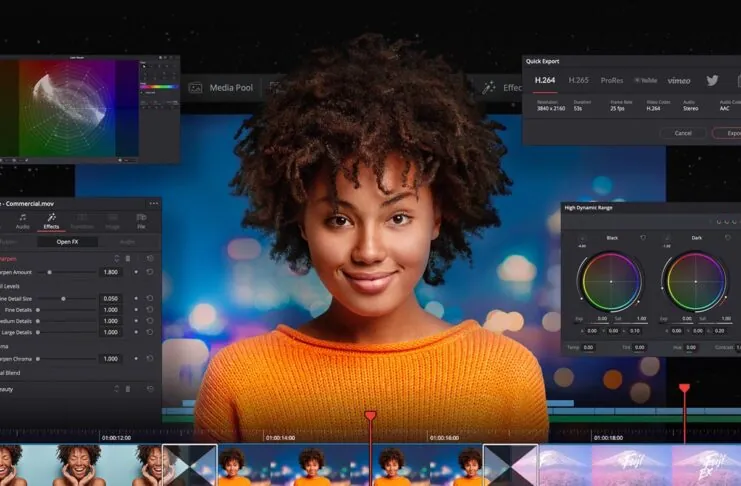
Task: Select the Fuji mountain clip on timeline
Action: pos(639,465)
